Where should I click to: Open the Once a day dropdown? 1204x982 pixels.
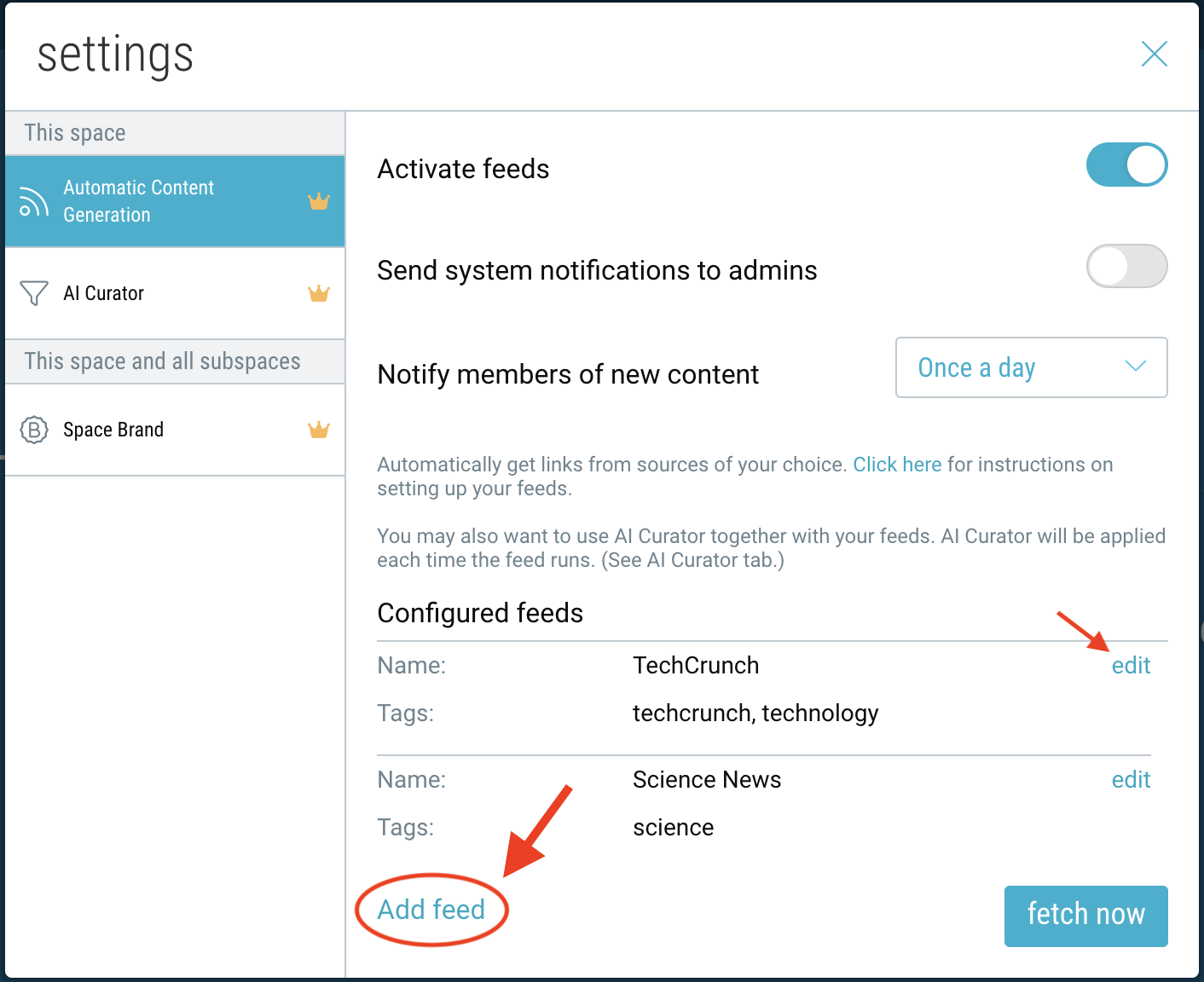(1030, 367)
